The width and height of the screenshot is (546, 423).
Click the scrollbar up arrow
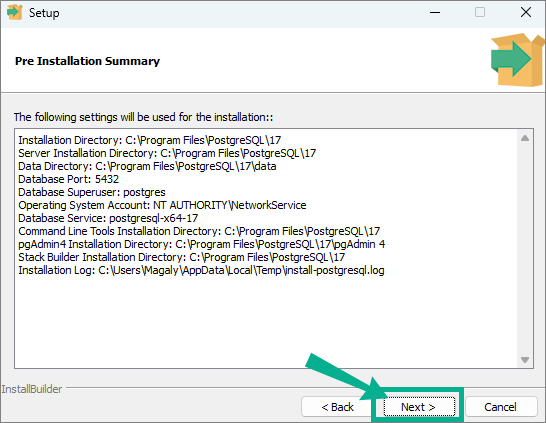click(525, 138)
